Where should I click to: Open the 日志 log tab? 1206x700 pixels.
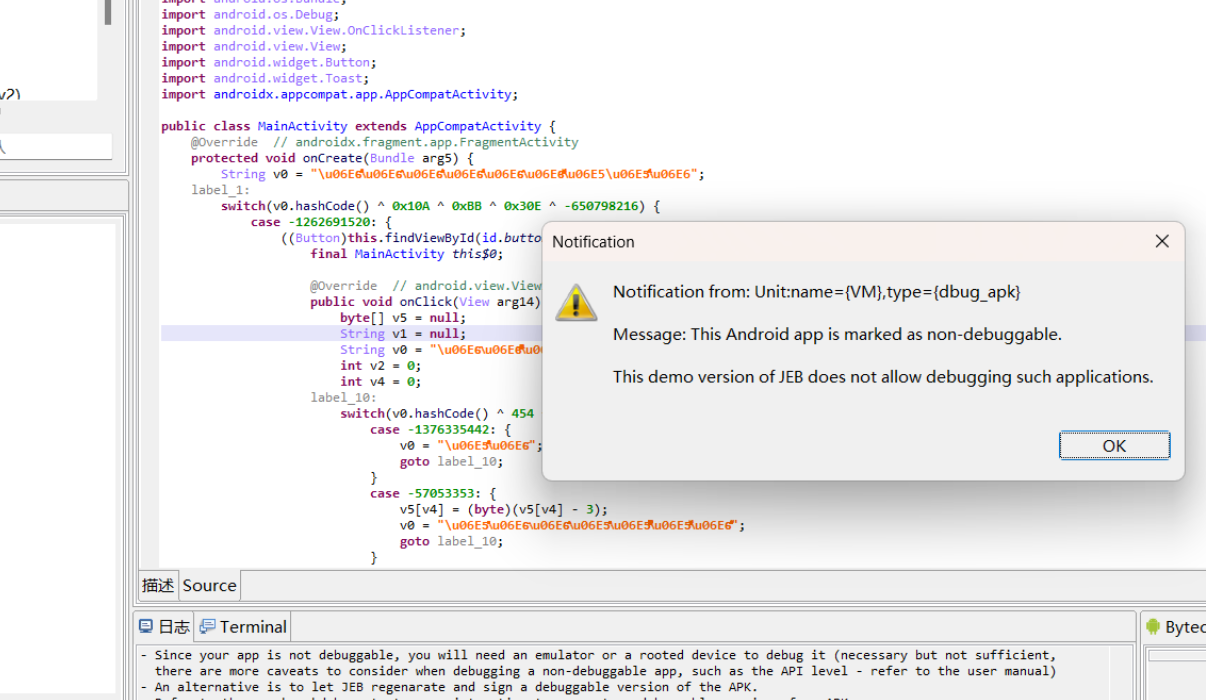164,627
